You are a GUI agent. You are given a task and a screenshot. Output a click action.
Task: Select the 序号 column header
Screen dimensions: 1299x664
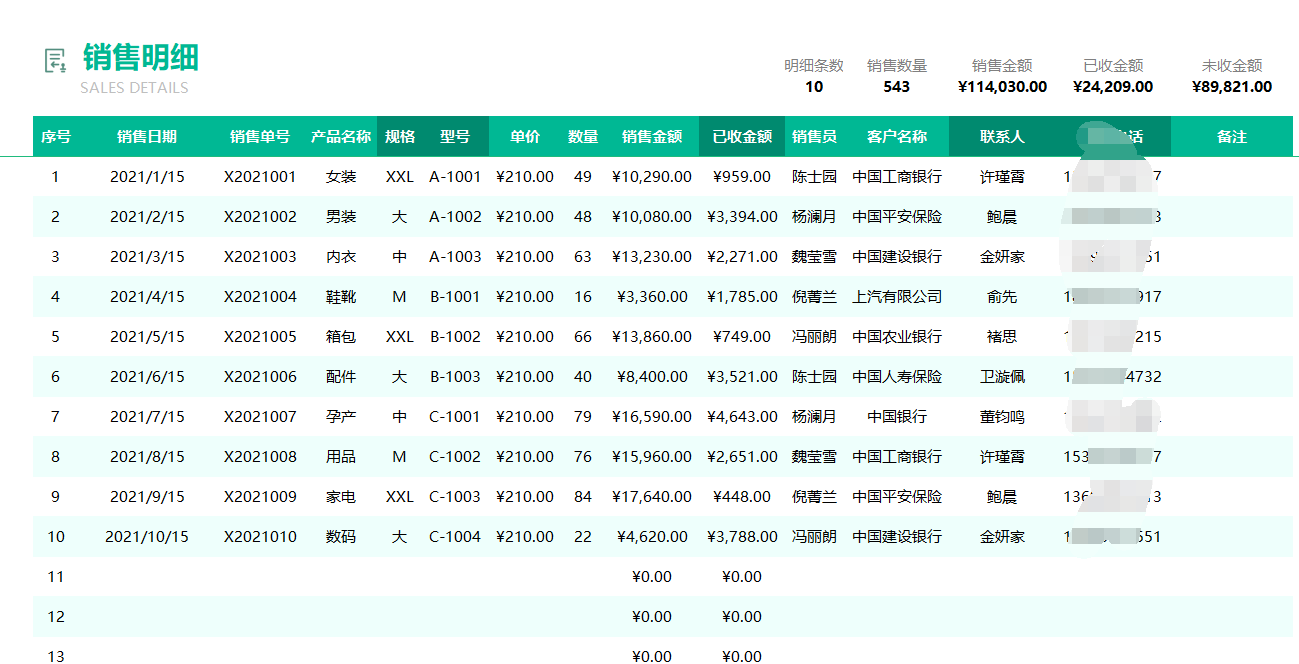coord(55,137)
